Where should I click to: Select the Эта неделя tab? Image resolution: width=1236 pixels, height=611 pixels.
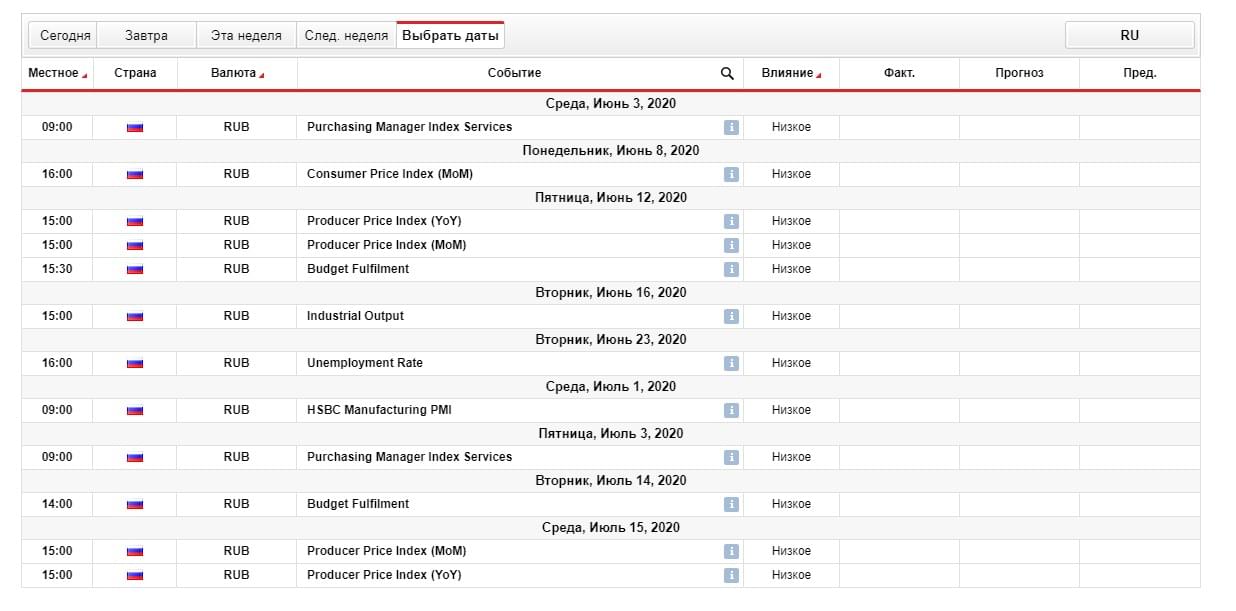point(246,36)
